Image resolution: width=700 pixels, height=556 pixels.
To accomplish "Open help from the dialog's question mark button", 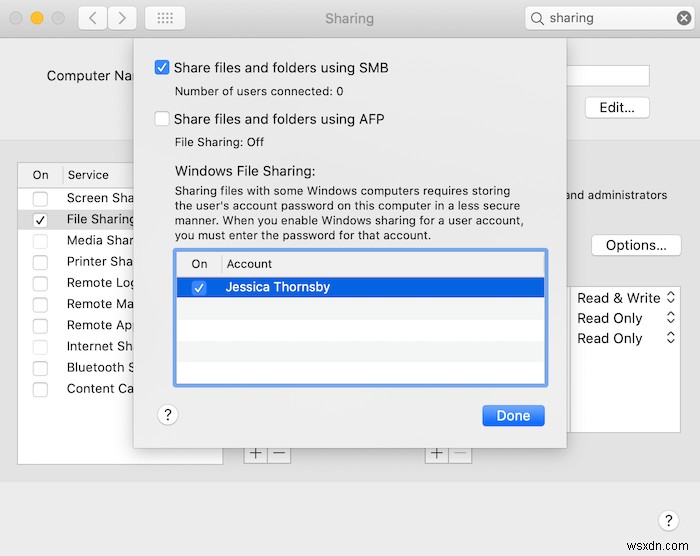I will [168, 415].
